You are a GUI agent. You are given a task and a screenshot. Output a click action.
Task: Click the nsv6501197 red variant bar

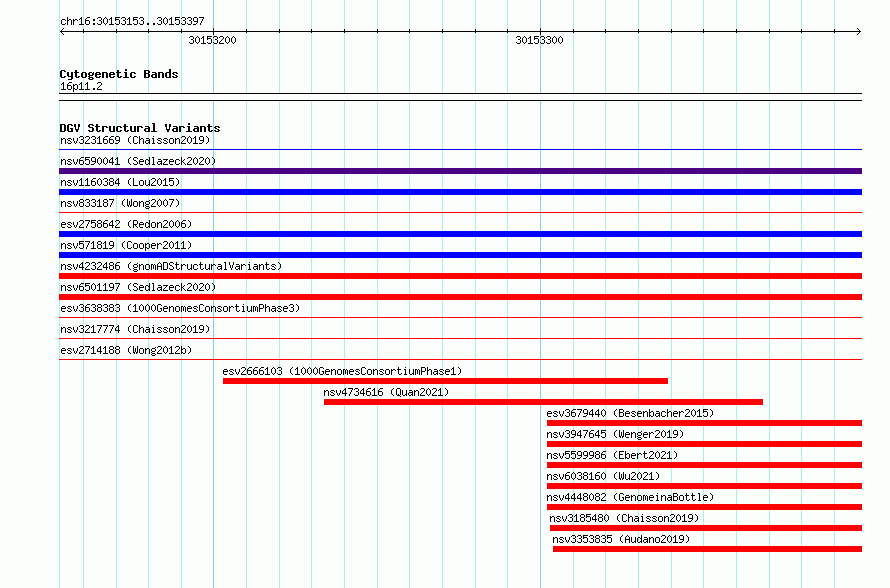tap(460, 297)
